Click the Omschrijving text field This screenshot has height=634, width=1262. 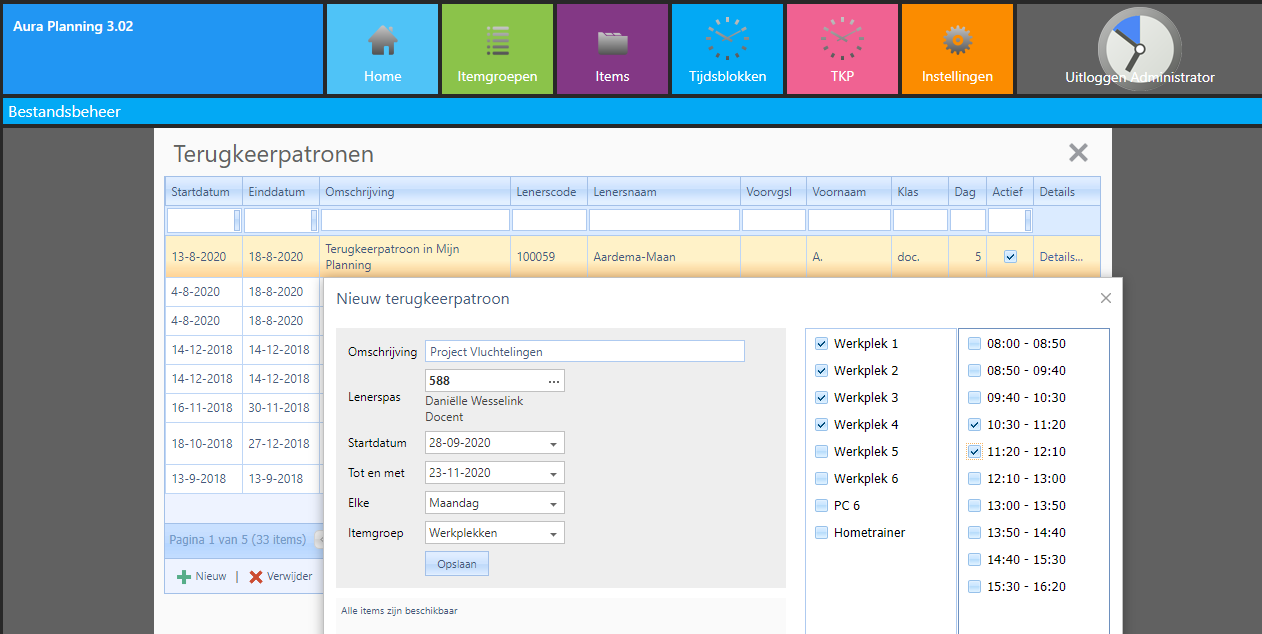tap(584, 352)
